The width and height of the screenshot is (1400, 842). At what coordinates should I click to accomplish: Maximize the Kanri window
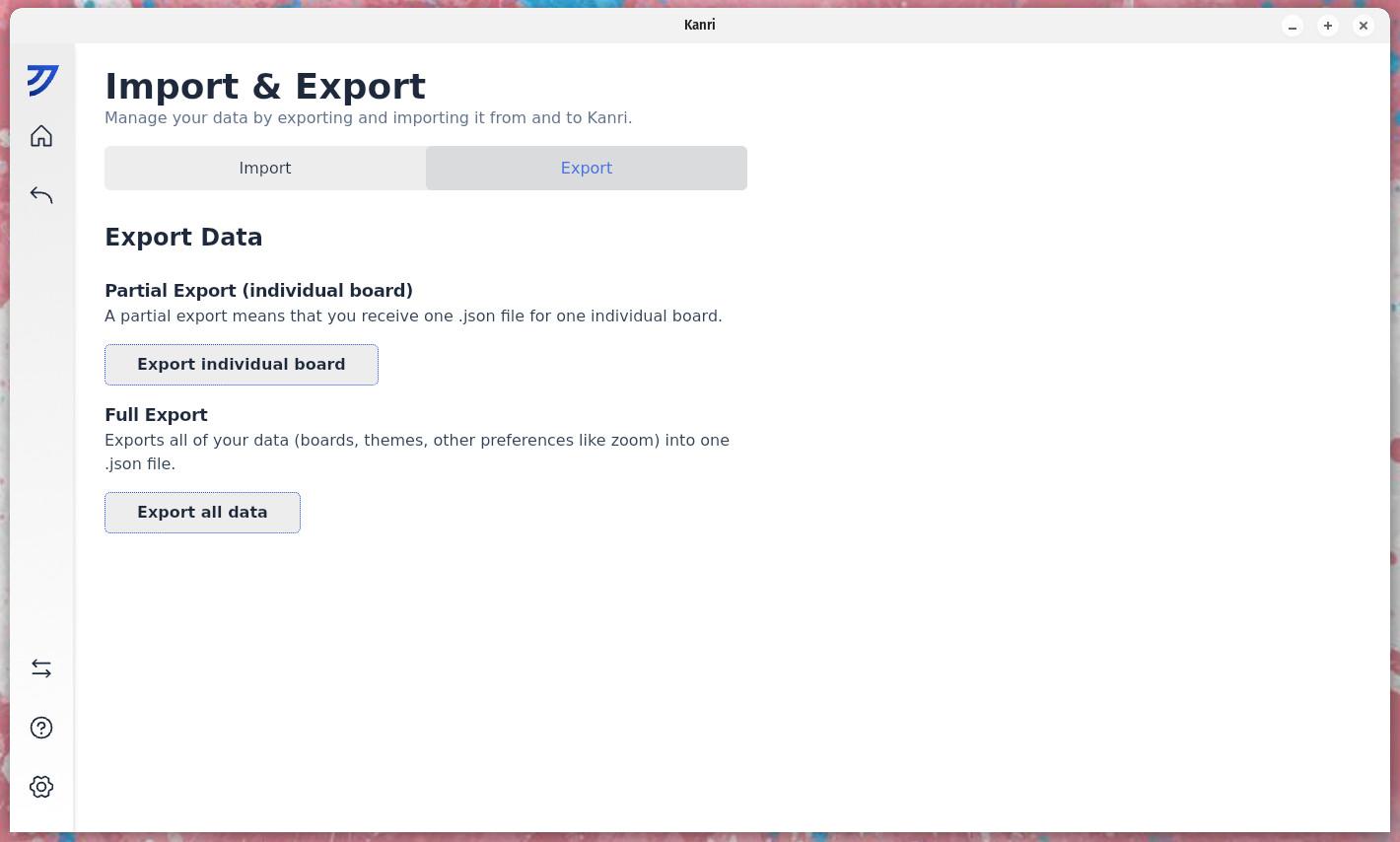[x=1328, y=26]
